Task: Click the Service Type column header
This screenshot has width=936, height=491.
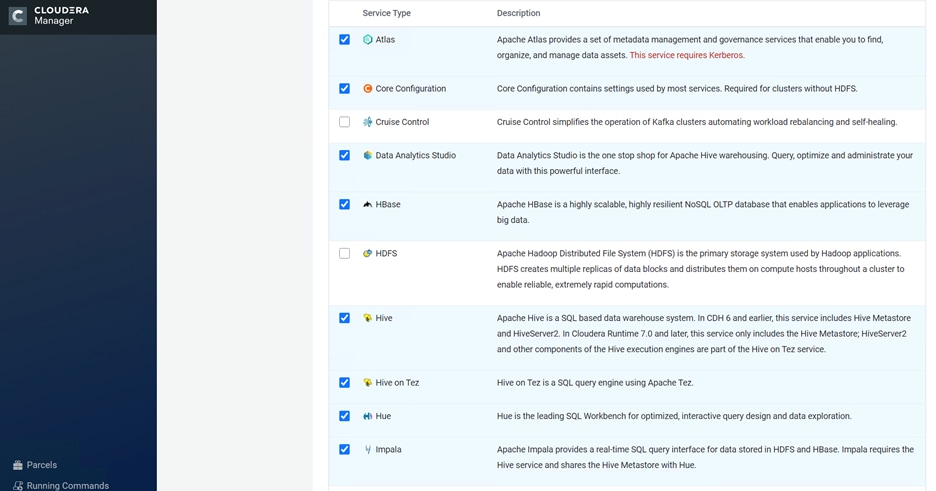Action: coord(386,13)
